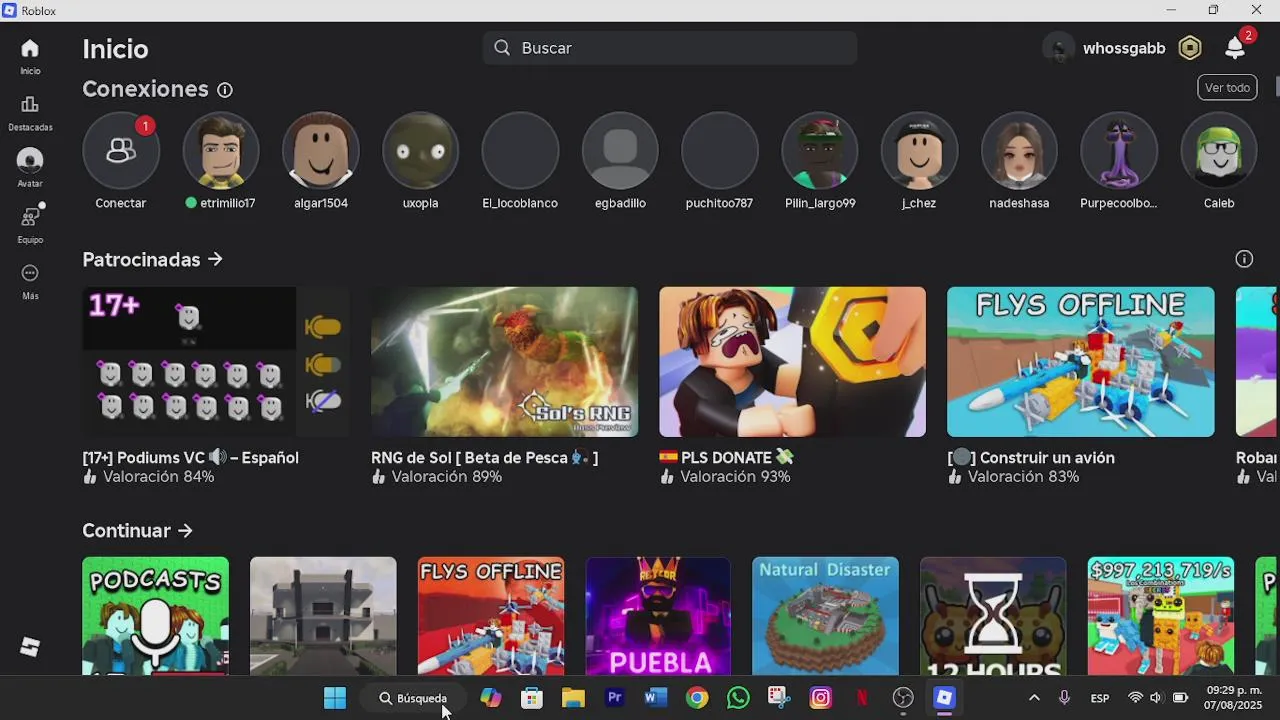Open PODCASTS game in Continuar row

click(155, 616)
